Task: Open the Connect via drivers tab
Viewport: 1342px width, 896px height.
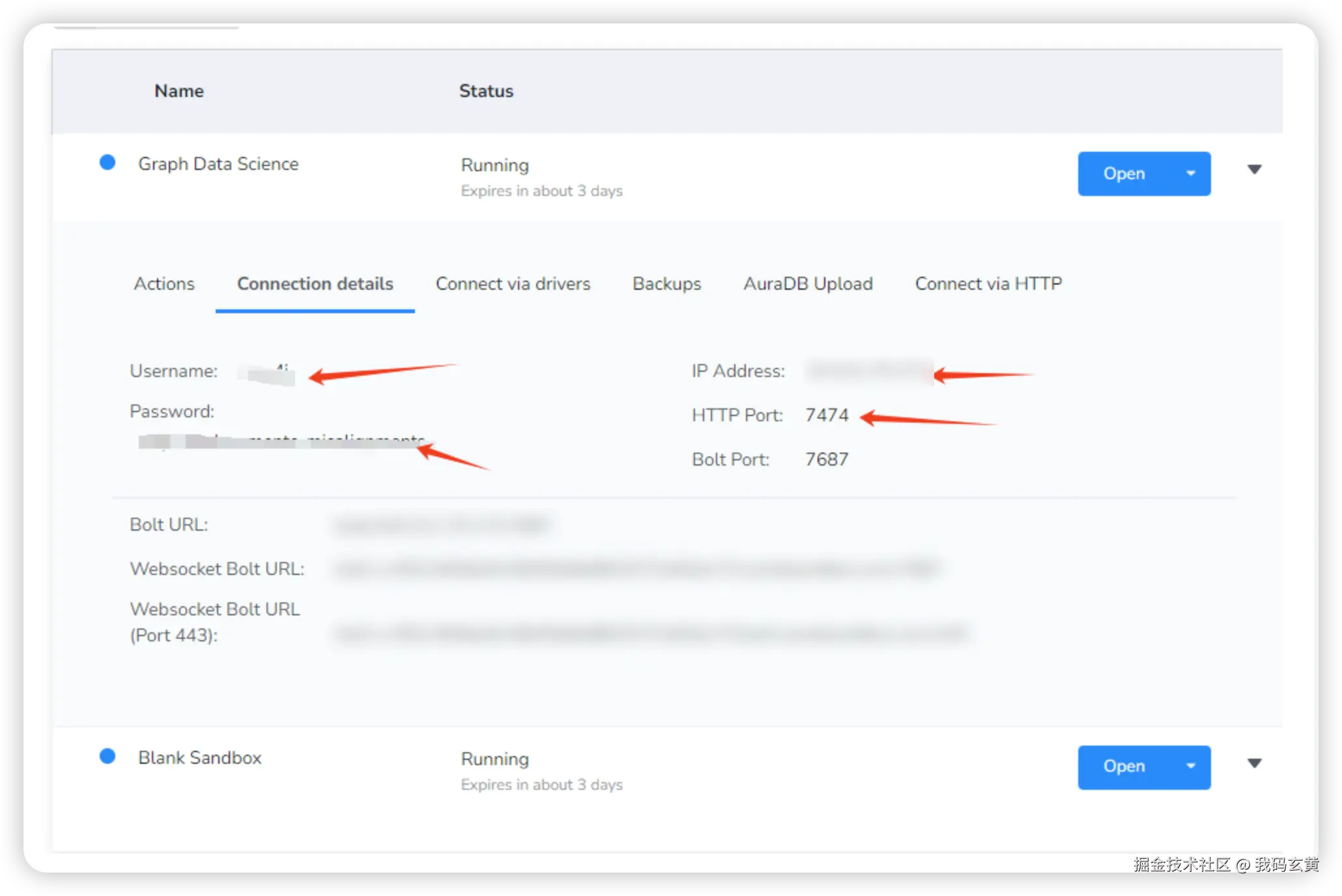Action: [x=513, y=284]
